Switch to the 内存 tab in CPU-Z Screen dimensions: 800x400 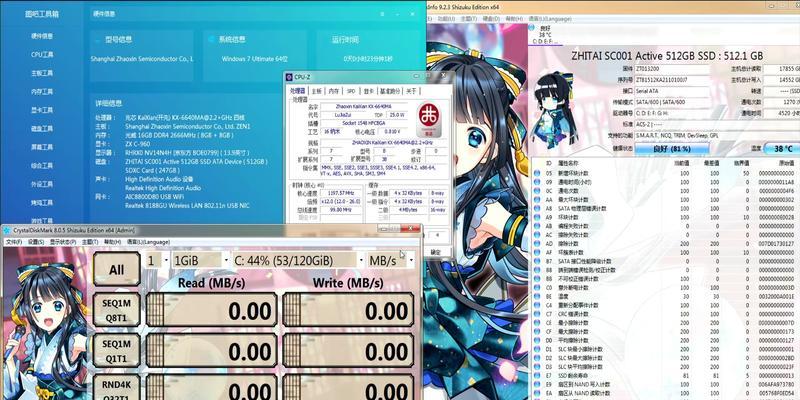coord(334,91)
